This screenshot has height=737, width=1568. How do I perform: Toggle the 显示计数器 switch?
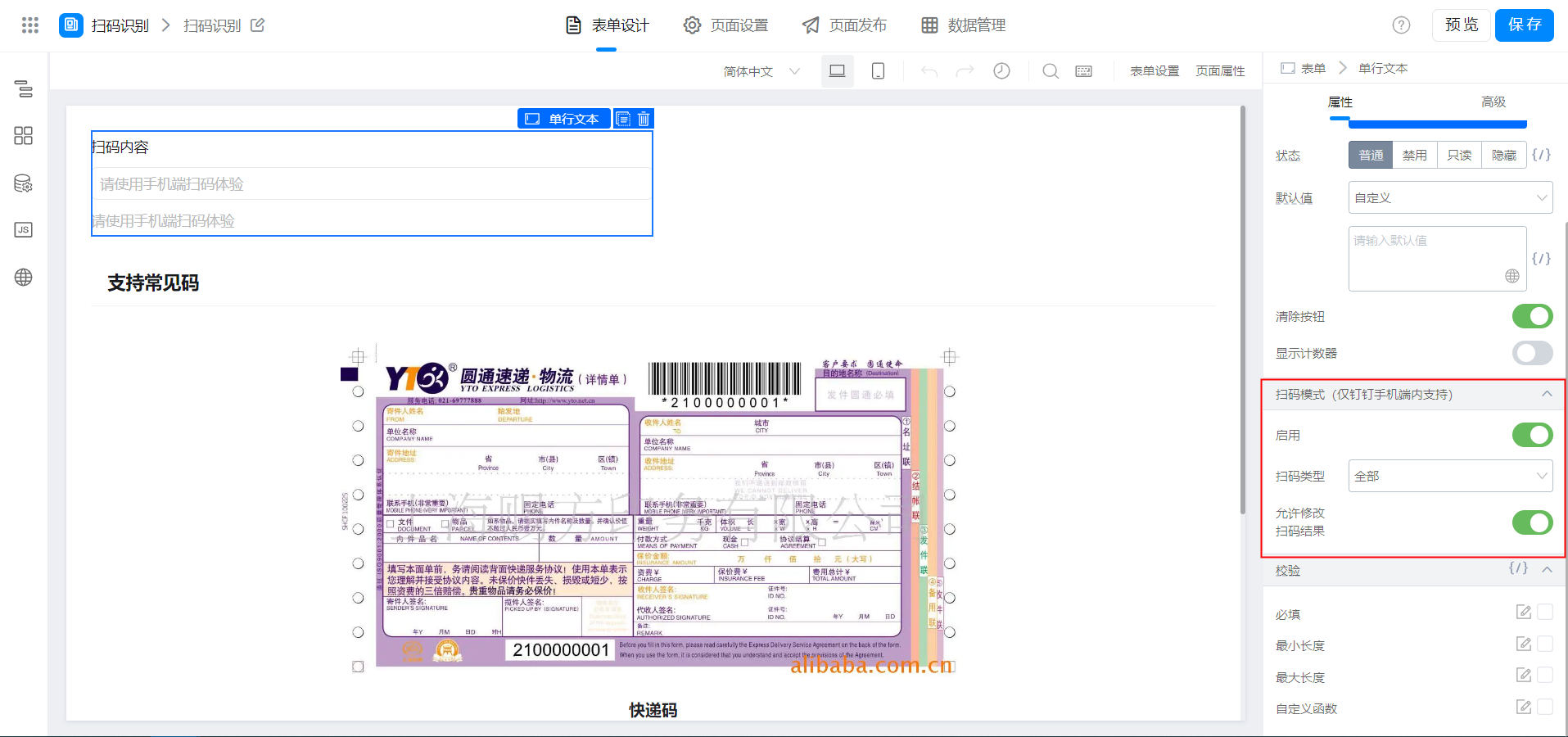point(1533,353)
